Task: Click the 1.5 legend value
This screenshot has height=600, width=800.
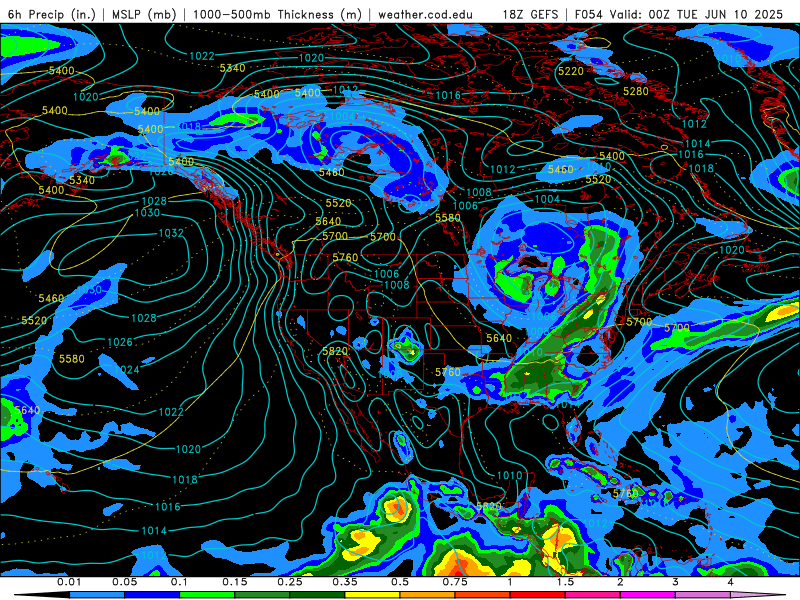Action: [x=565, y=582]
